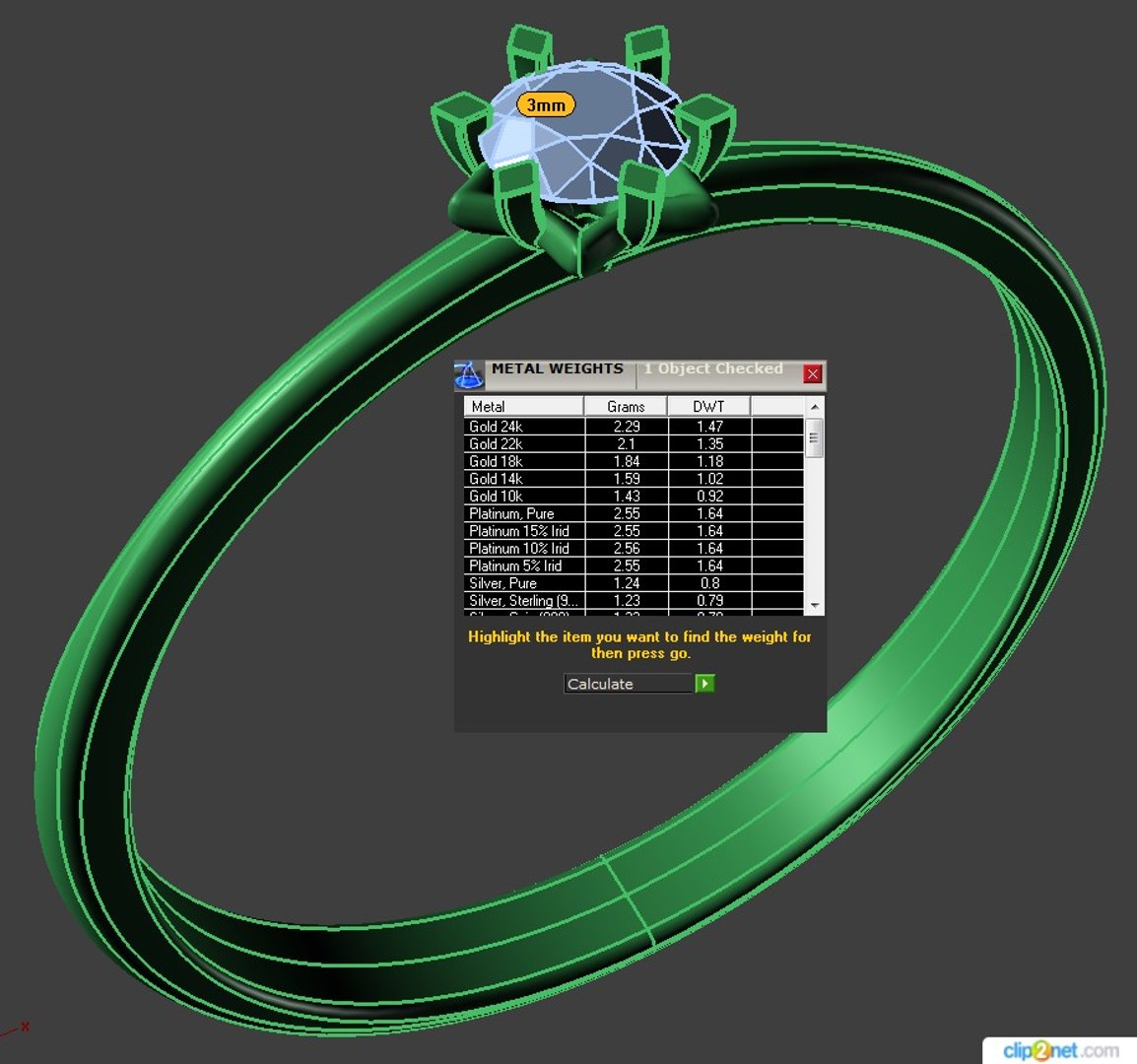1137x1064 pixels.
Task: Click the scroll down arrow of metals list
Action: (814, 605)
